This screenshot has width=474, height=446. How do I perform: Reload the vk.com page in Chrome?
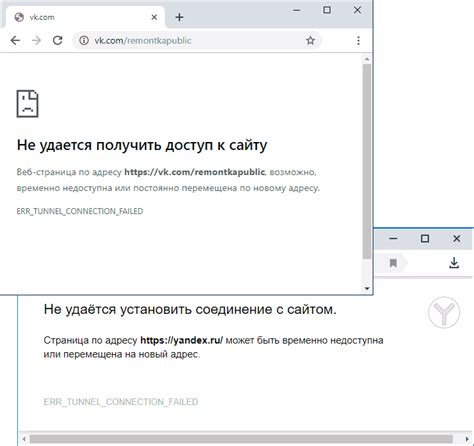(58, 40)
